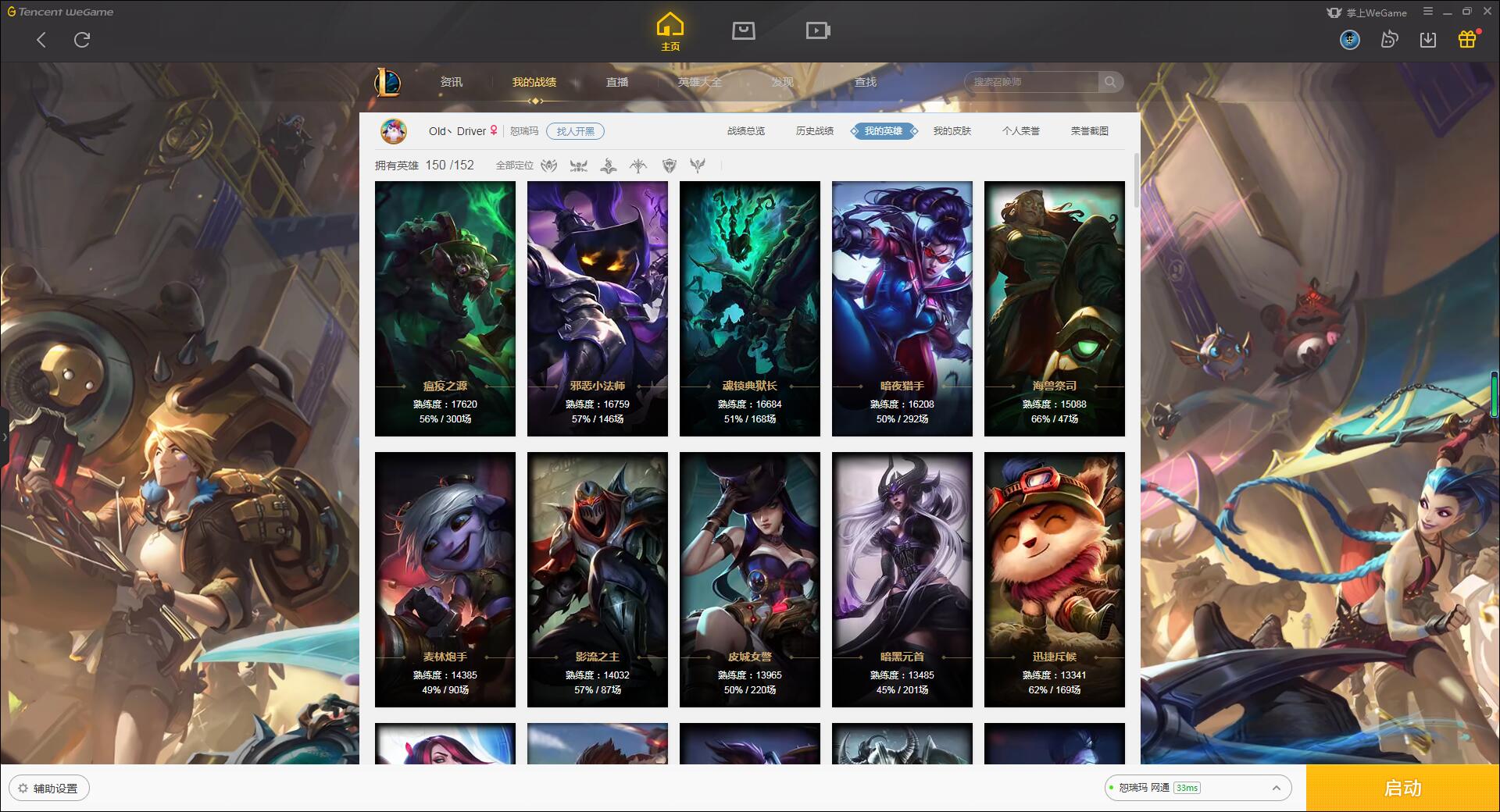
Task: Expand the 恕瑞玛 网通 server selector
Action: pyautogui.click(x=1198, y=788)
